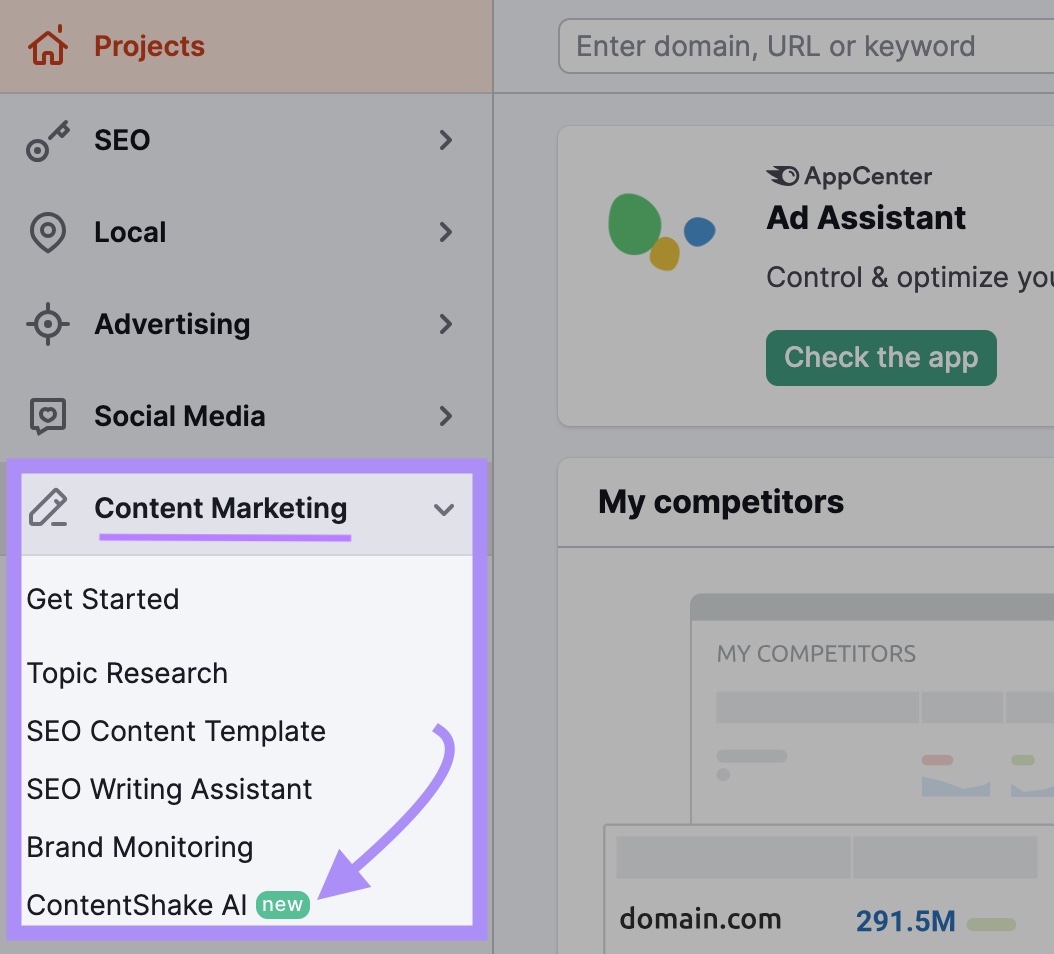
Task: Click the Advertising target icon
Action: pyautogui.click(x=47, y=325)
